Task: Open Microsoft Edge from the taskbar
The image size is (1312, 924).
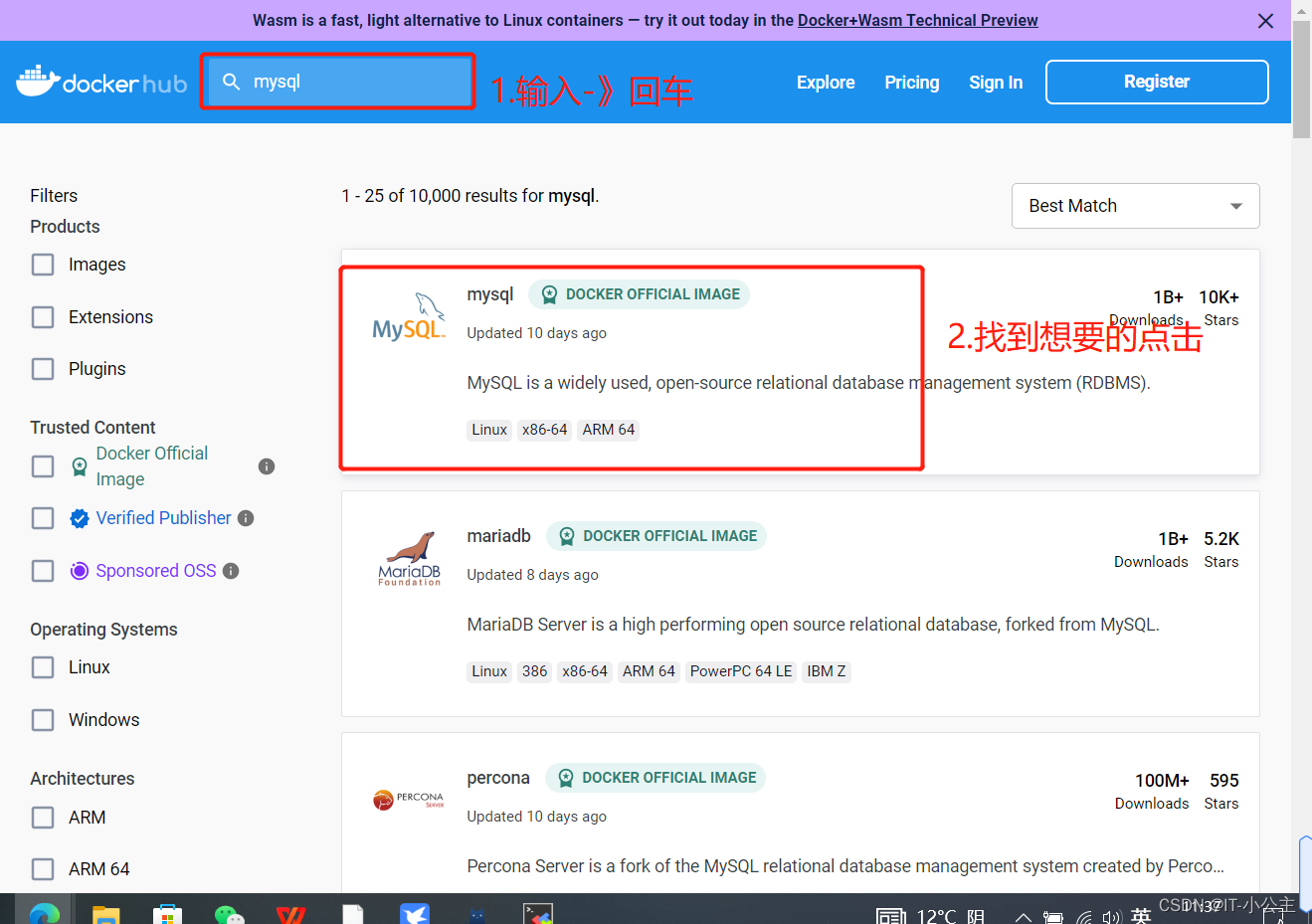Action: 43,914
